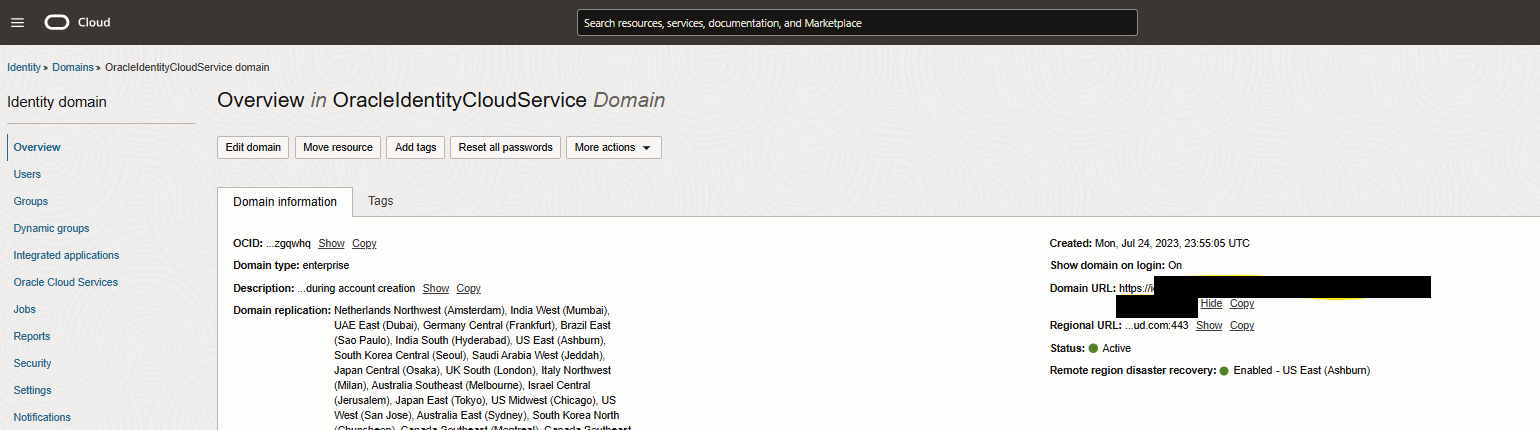Open Dynamic groups in the sidebar
Viewport: 1540px width, 430px height.
coord(51,228)
